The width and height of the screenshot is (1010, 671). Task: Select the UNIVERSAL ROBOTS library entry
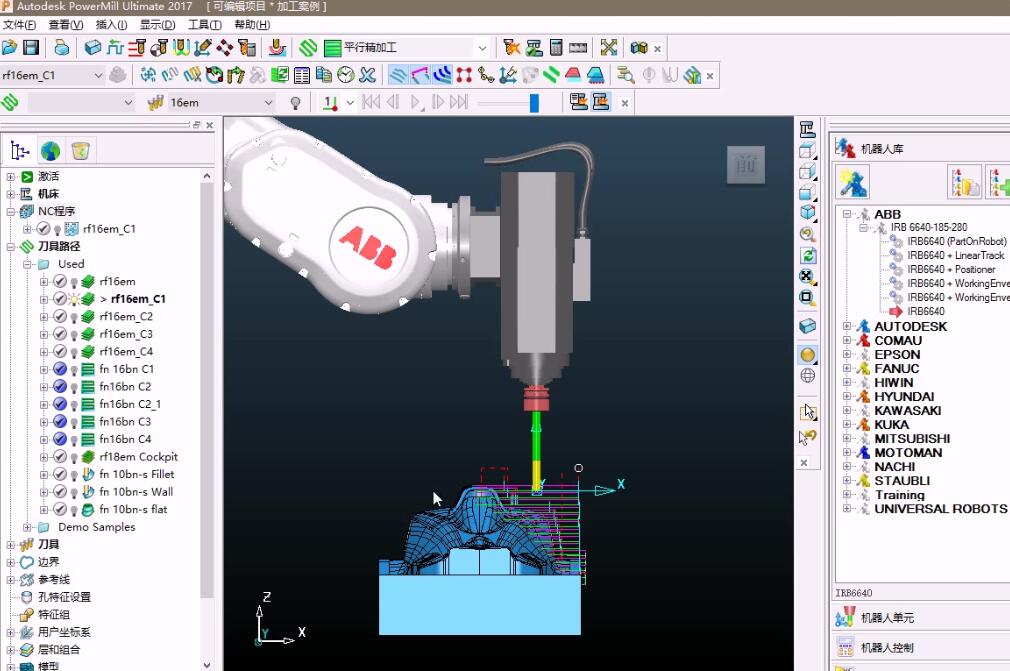pyautogui.click(x=940, y=509)
